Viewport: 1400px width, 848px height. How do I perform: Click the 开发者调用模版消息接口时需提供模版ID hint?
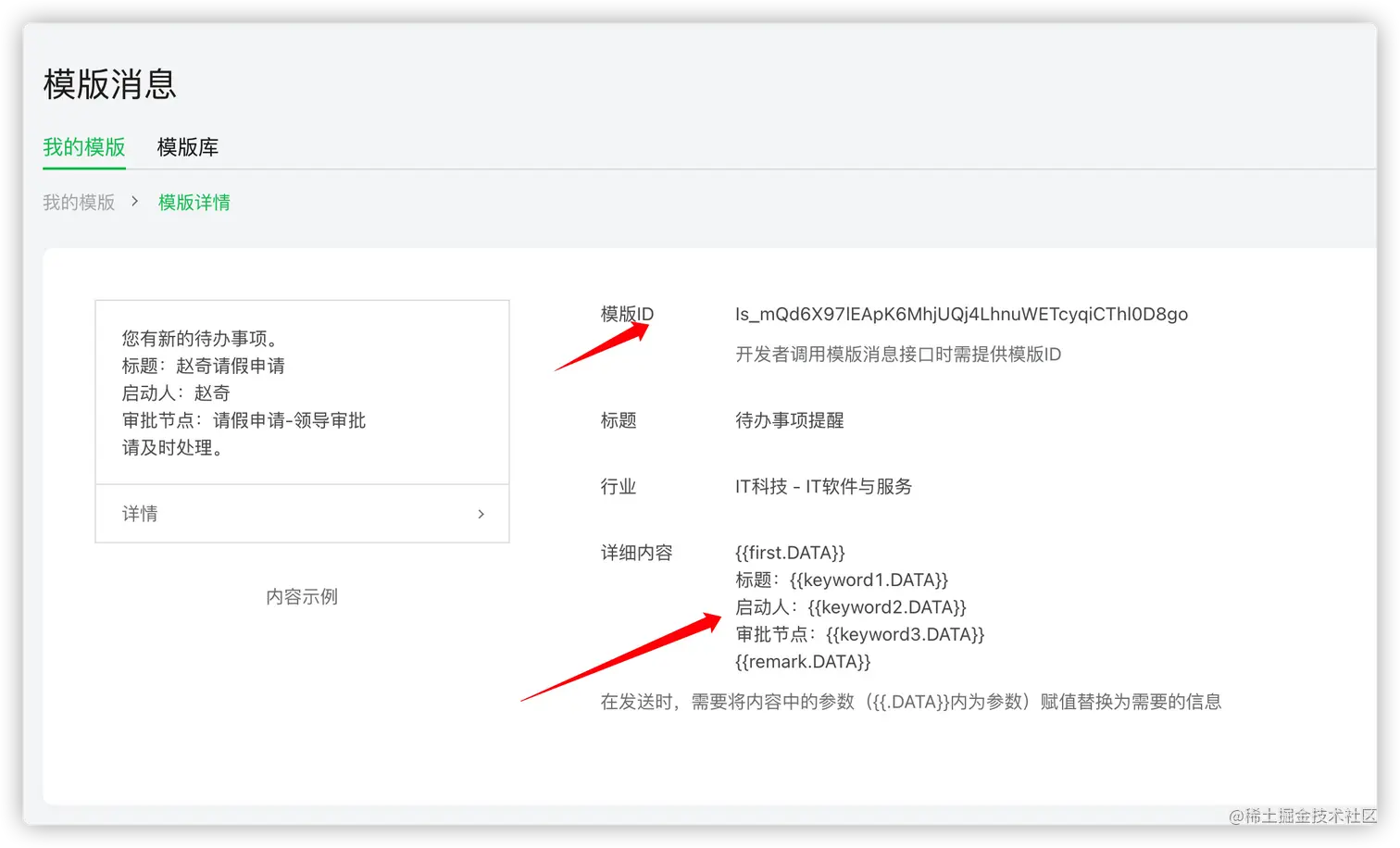(898, 355)
